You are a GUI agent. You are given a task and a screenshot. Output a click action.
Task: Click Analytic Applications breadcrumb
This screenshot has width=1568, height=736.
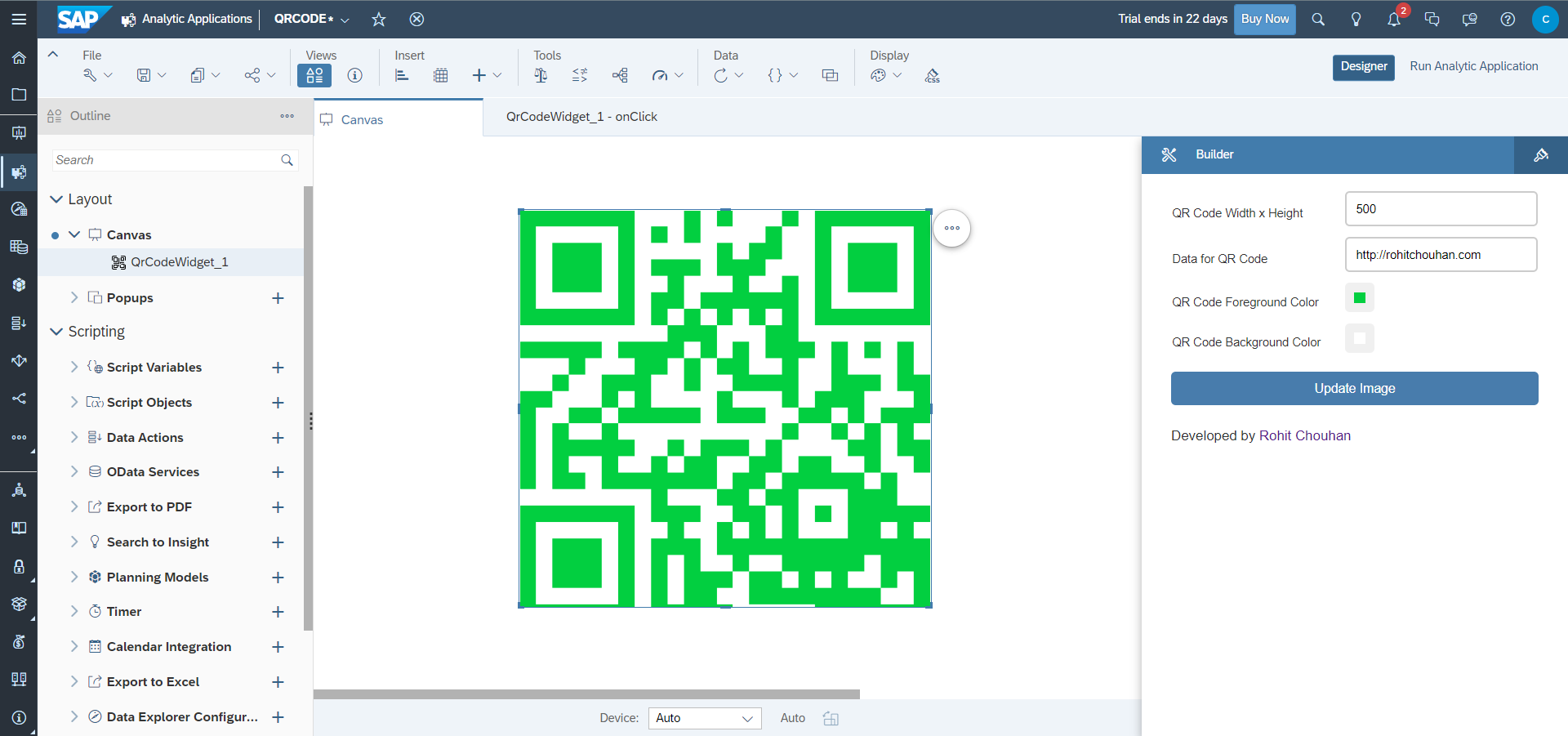pyautogui.click(x=197, y=19)
